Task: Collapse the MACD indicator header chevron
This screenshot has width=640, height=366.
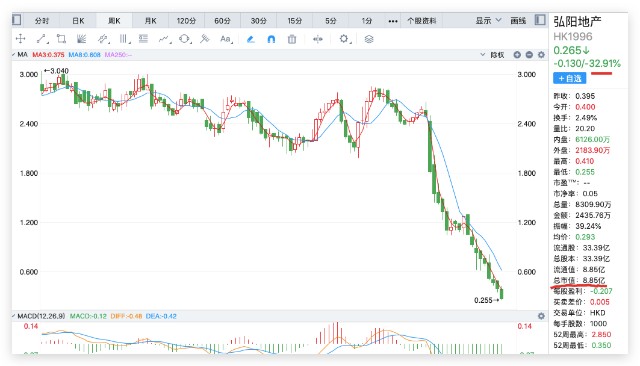Action: 14,316
